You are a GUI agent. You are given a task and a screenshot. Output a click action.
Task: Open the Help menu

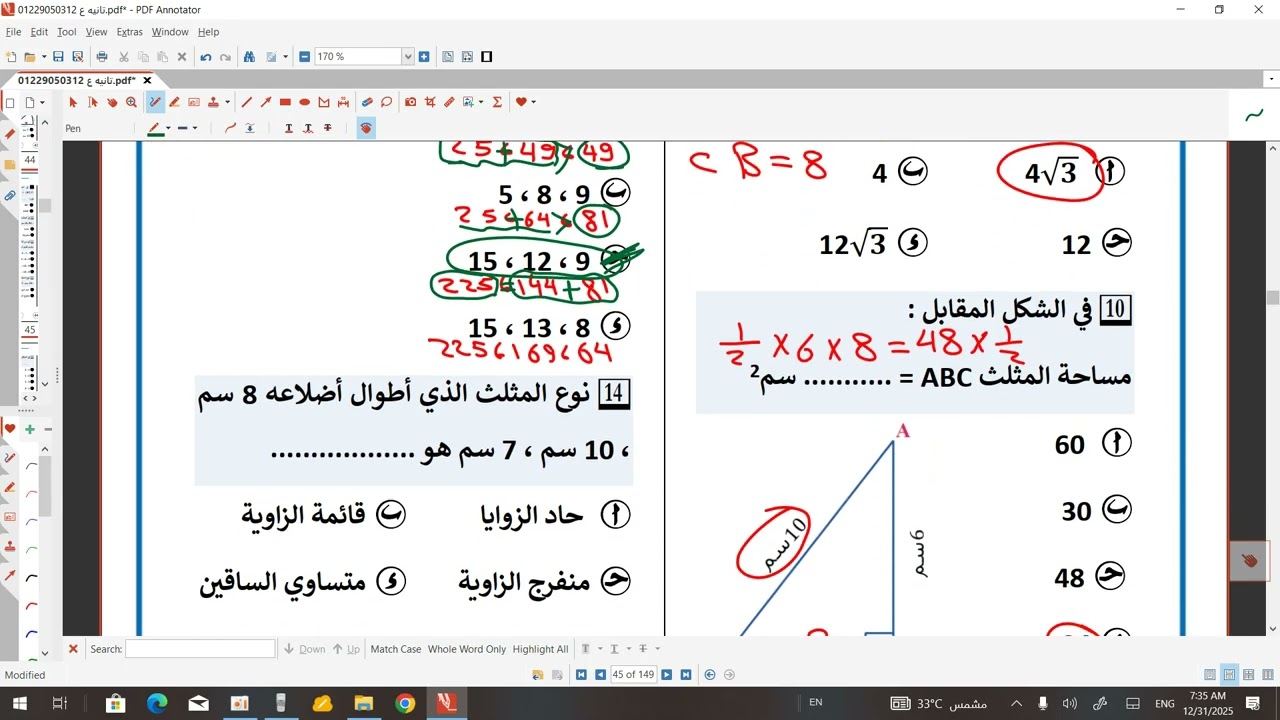tap(208, 32)
